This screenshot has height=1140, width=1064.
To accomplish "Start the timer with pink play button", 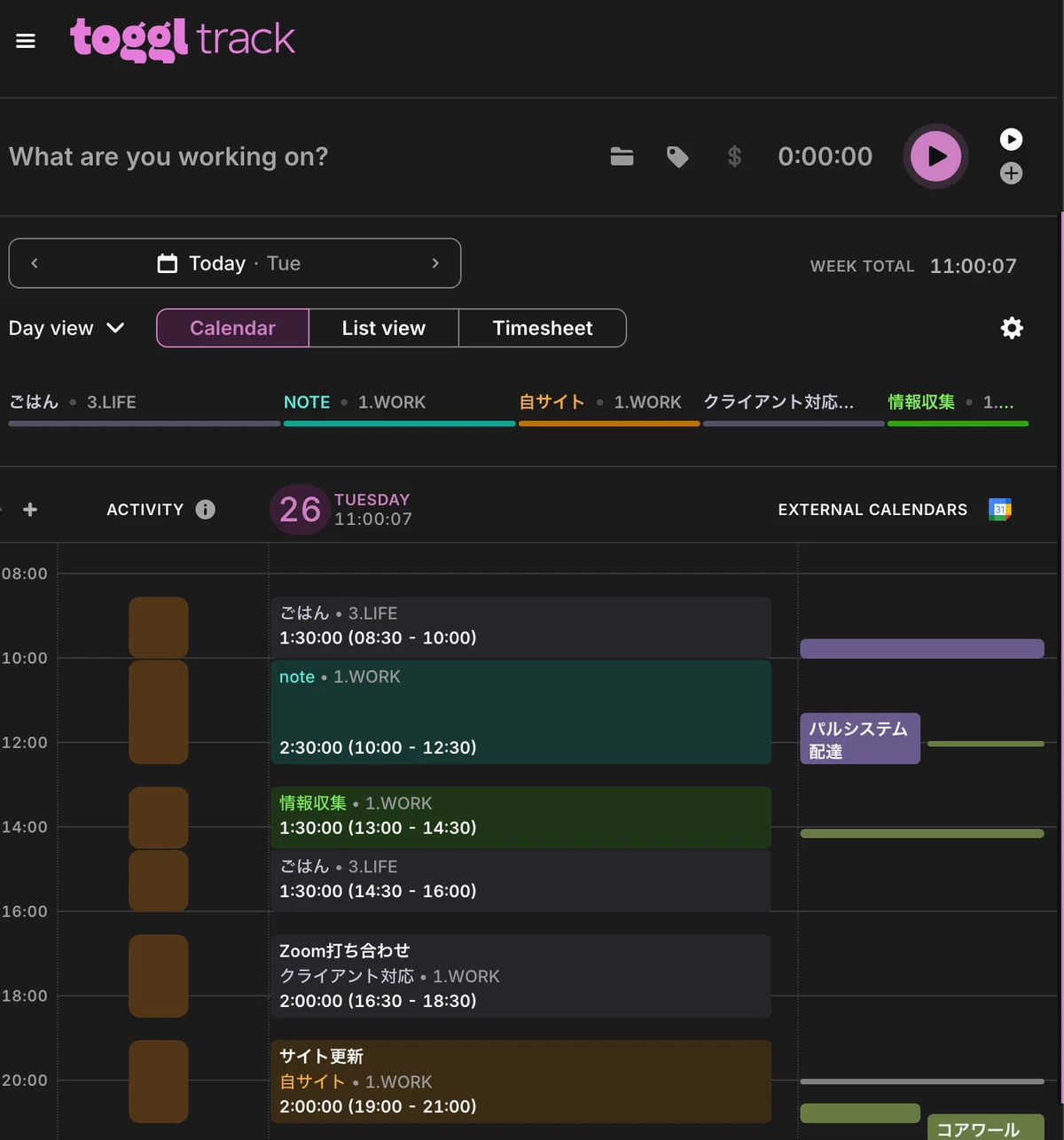I will (x=936, y=156).
